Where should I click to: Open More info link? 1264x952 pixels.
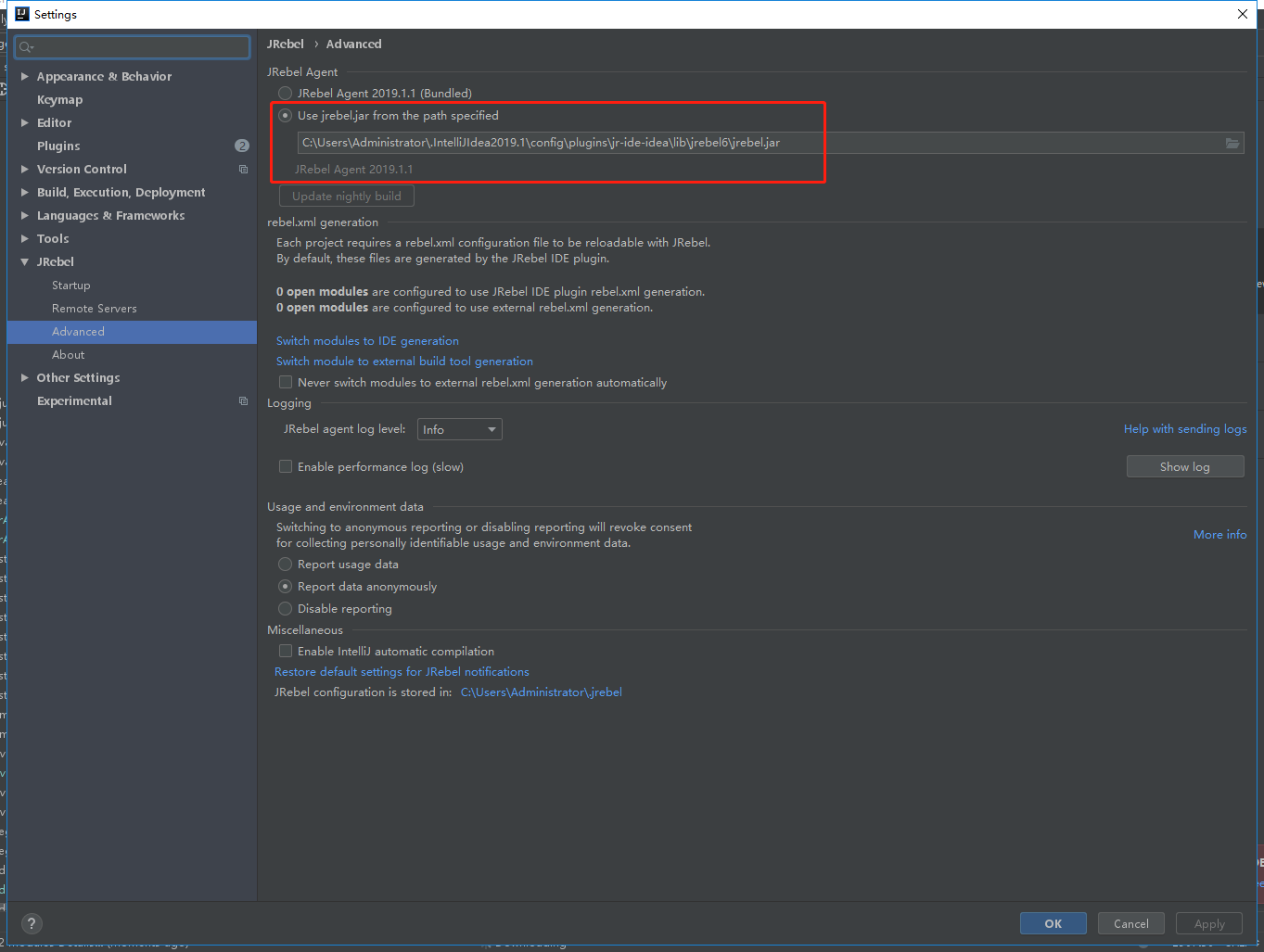click(x=1219, y=534)
